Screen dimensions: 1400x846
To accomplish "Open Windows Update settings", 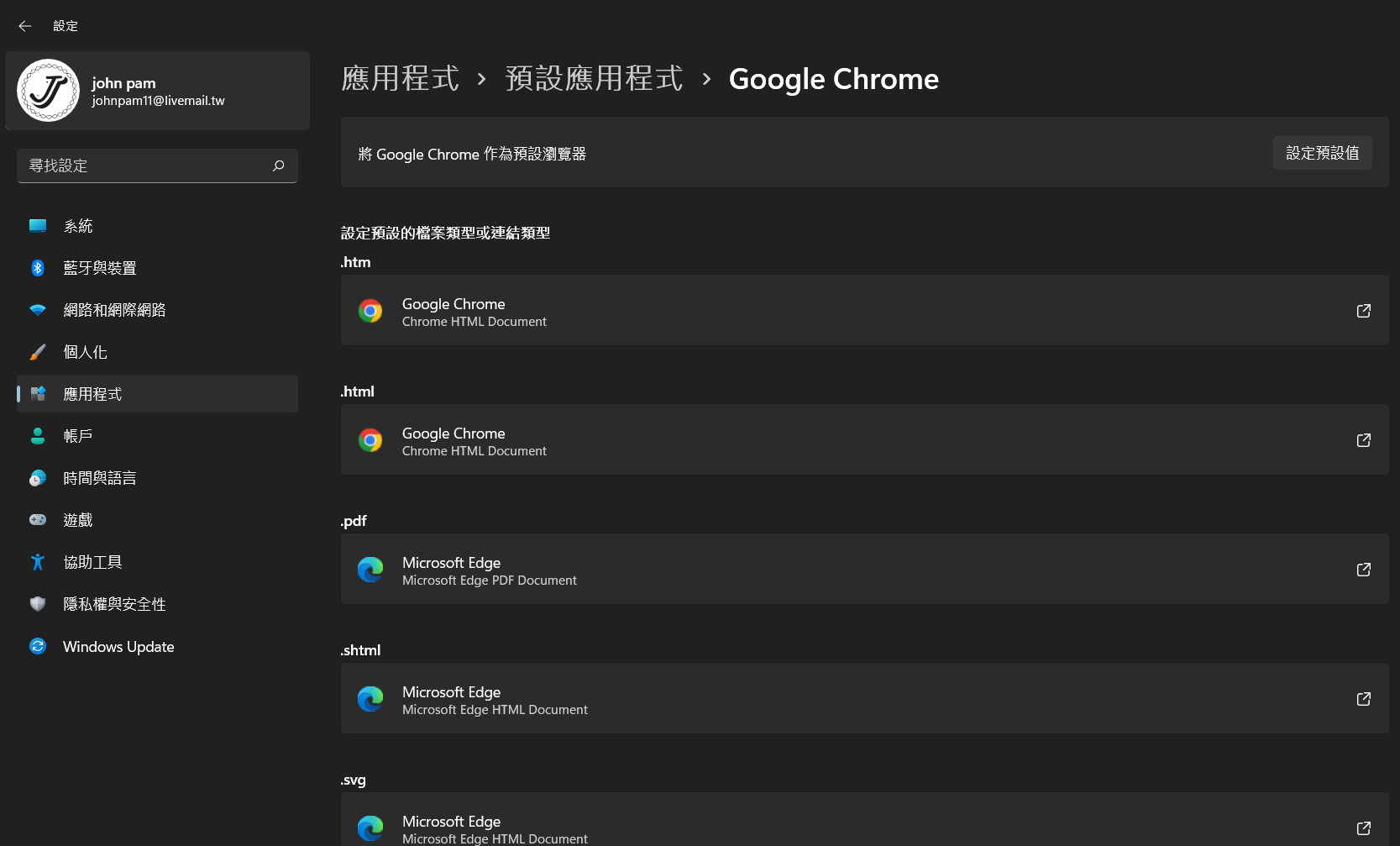I will [38, 646].
